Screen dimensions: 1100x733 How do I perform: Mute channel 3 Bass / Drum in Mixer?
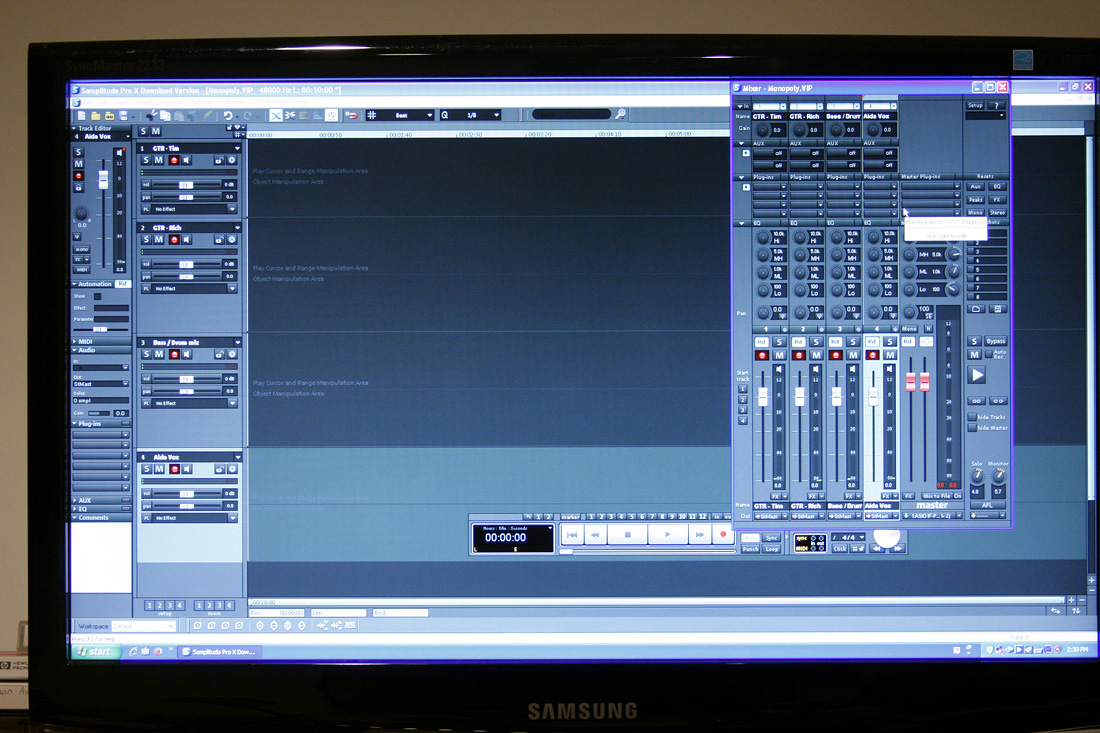(x=853, y=355)
